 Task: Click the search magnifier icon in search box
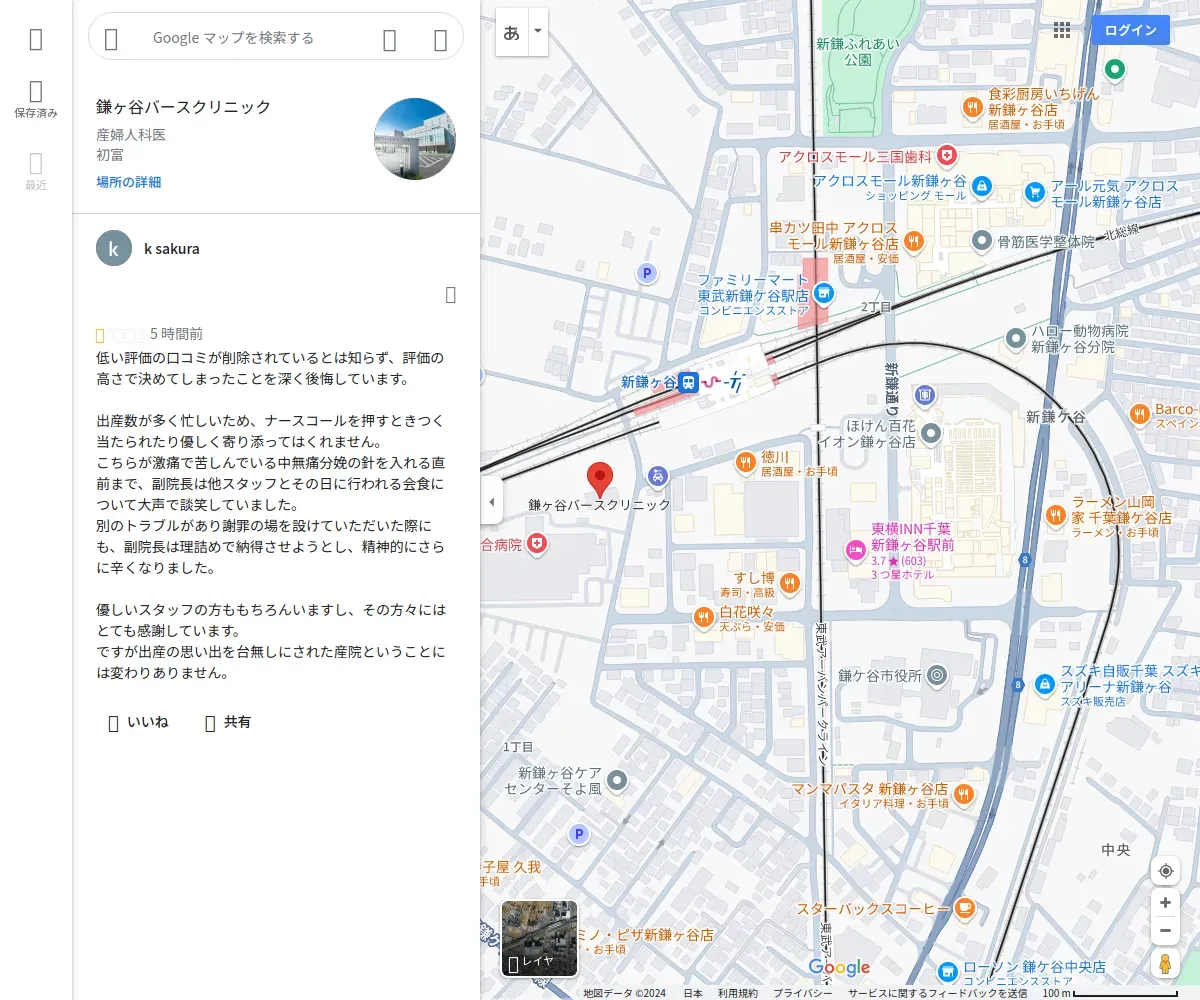(390, 39)
